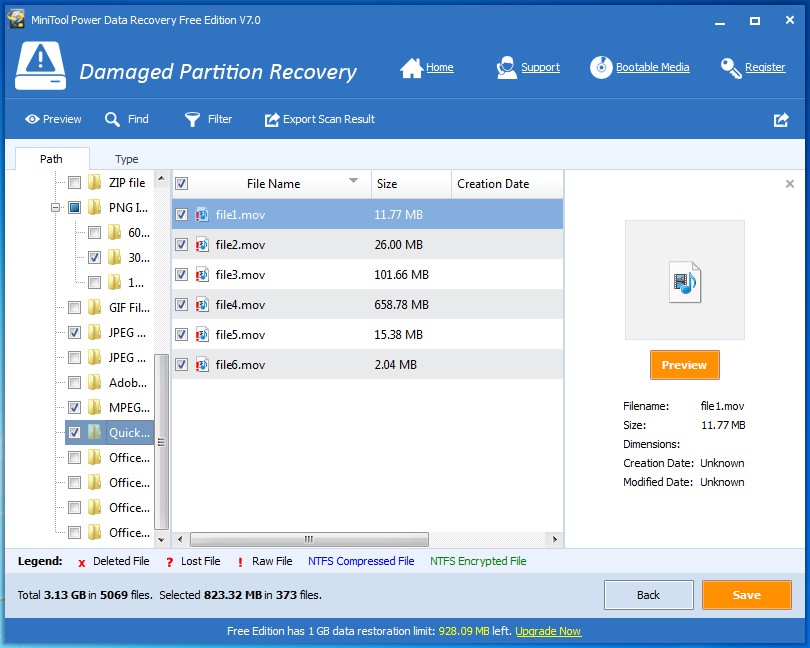Click the GIF Fil... folder icon
810x648 pixels.
95,307
